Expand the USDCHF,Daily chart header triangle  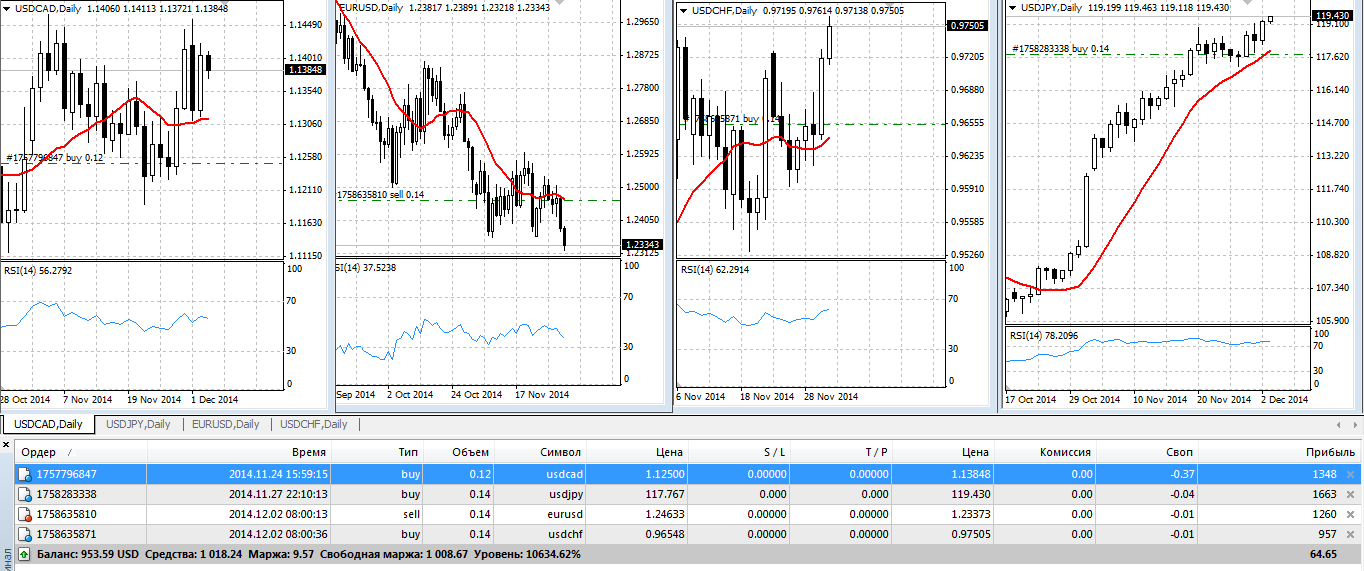click(684, 10)
